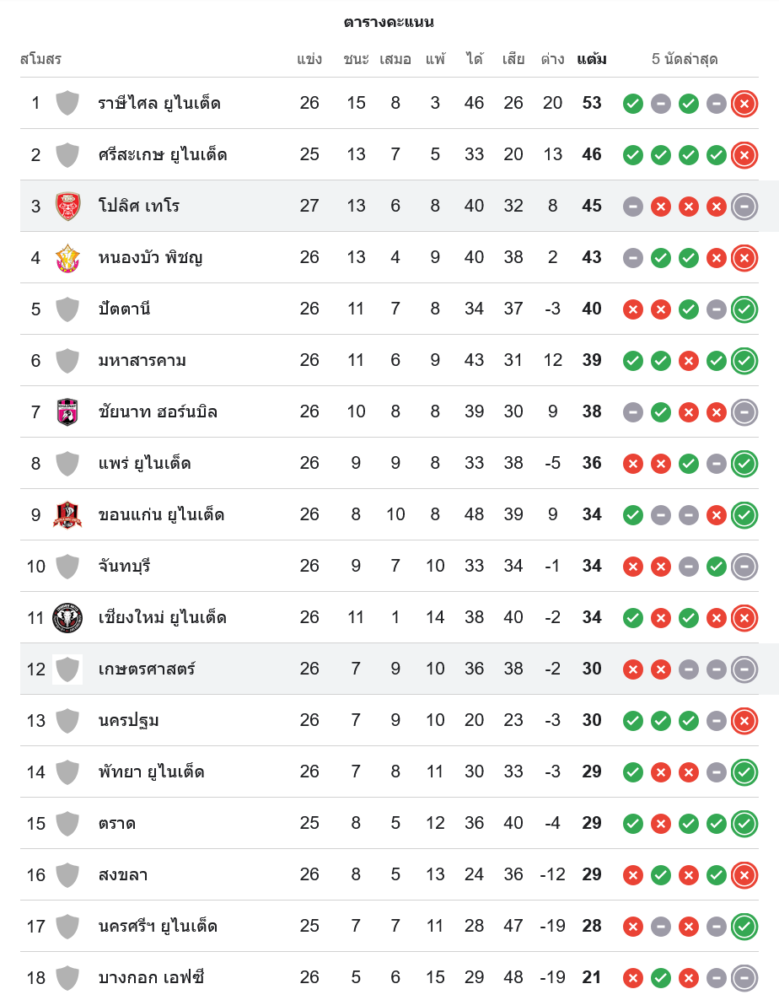
Task: Select the เกษตรศาสตร์ team name
Action: pos(146,668)
